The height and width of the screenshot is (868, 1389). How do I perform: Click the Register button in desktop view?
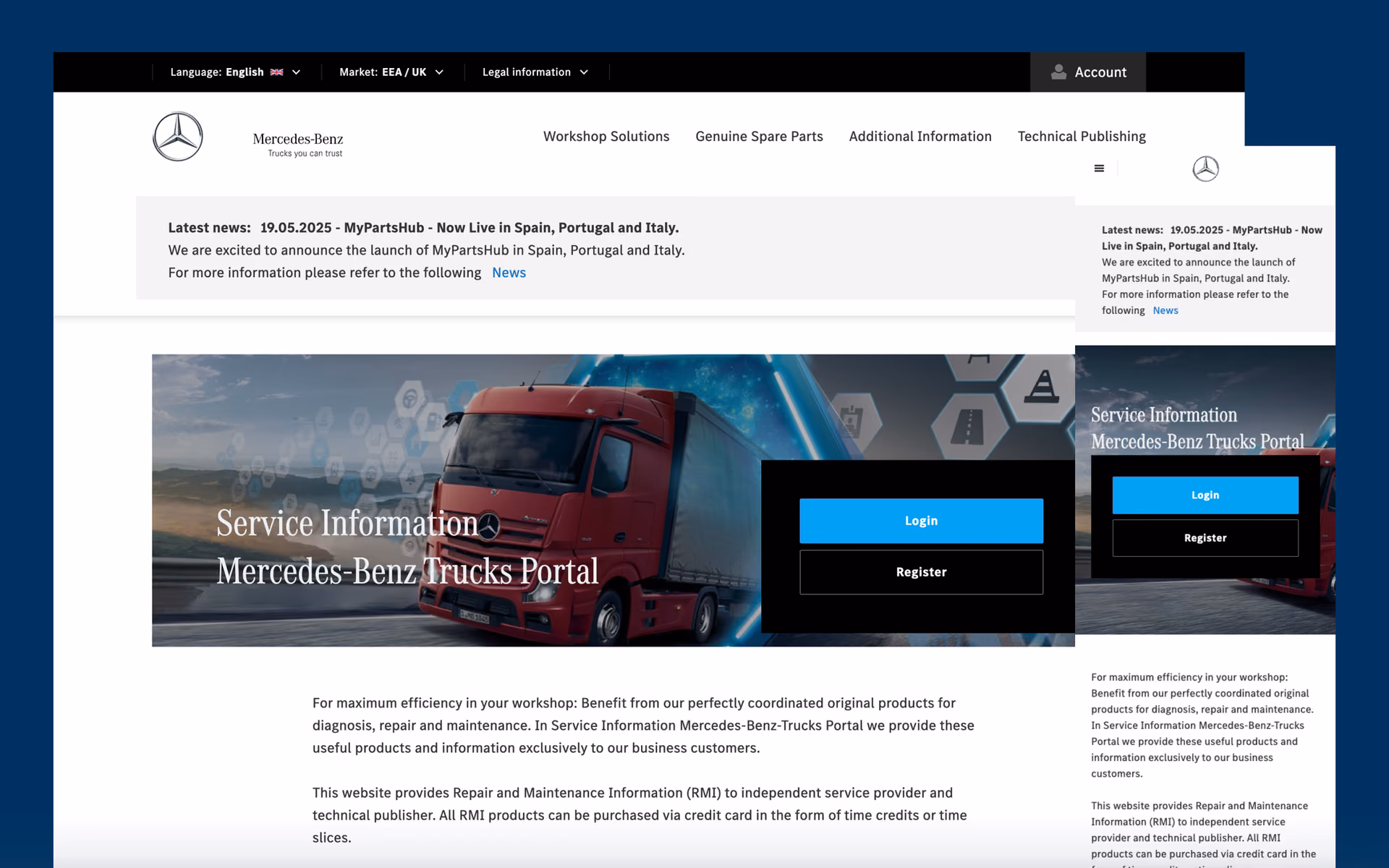[921, 572]
